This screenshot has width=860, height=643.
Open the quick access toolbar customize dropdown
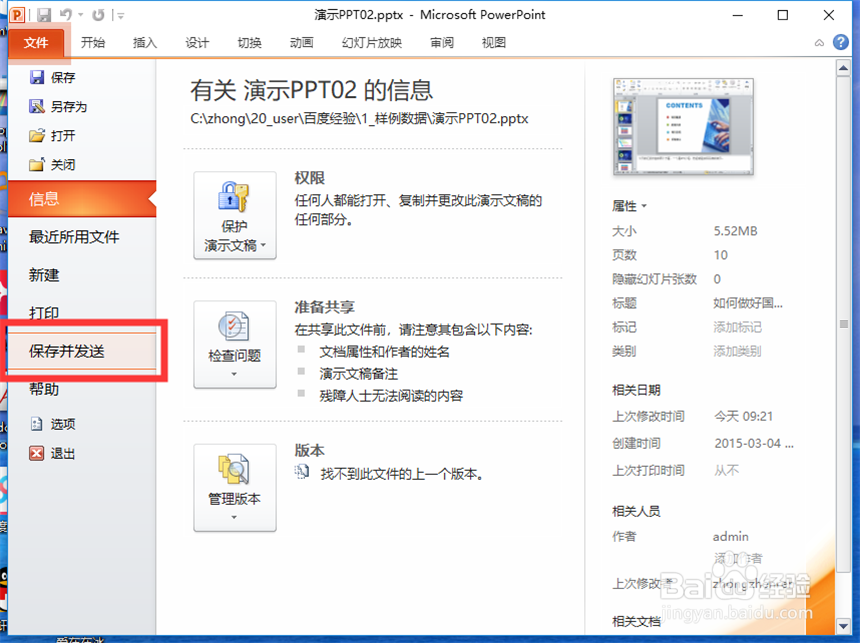(121, 16)
